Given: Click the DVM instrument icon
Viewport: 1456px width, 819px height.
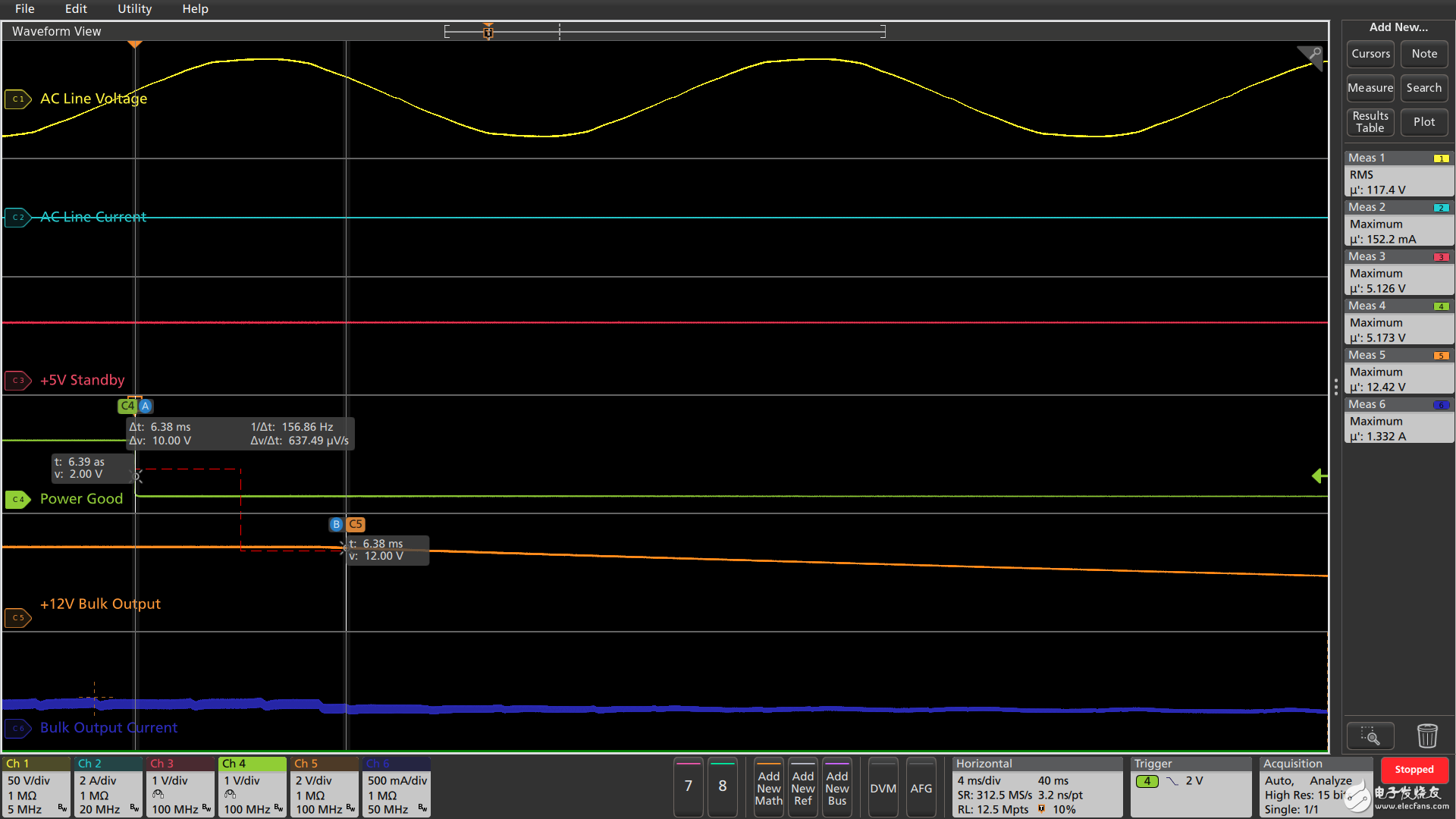Looking at the screenshot, I should pyautogui.click(x=882, y=788).
